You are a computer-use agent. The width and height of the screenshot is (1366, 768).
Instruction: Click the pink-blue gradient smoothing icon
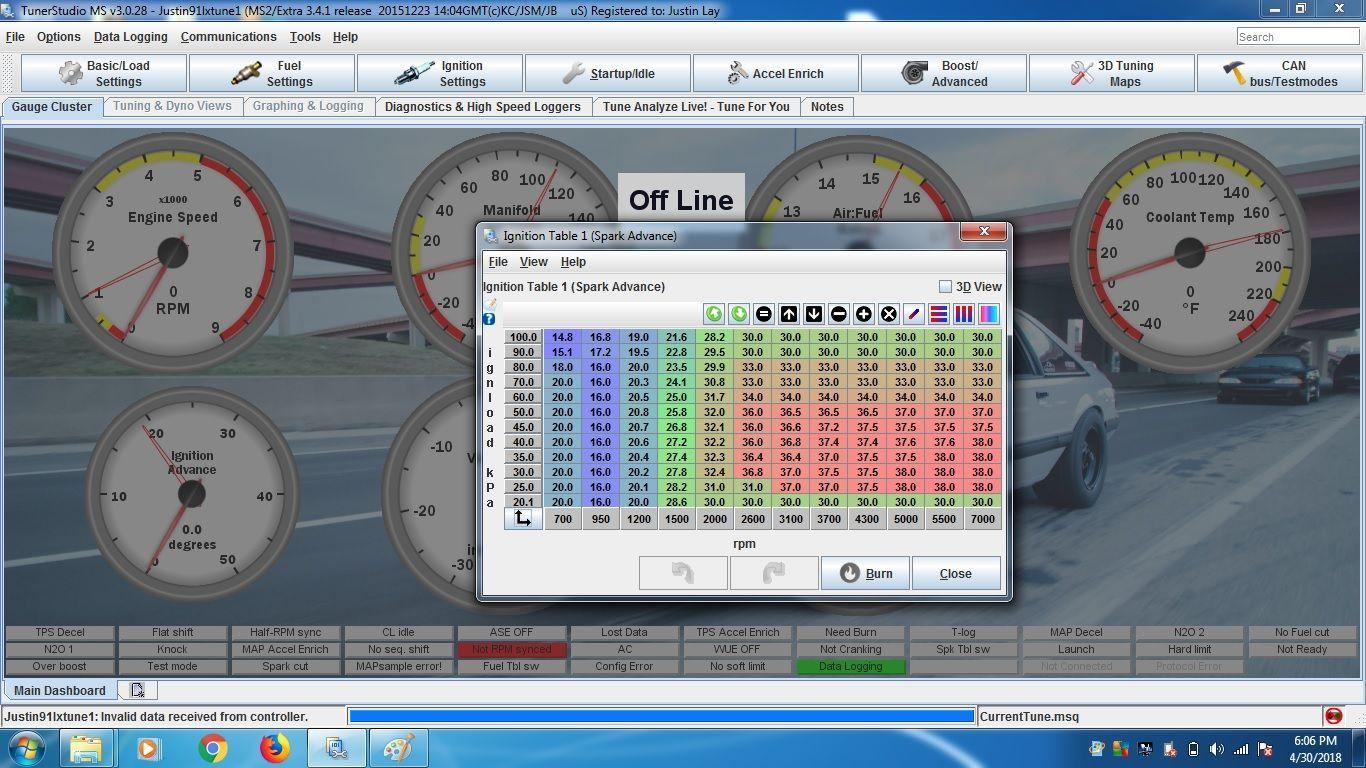click(x=989, y=314)
